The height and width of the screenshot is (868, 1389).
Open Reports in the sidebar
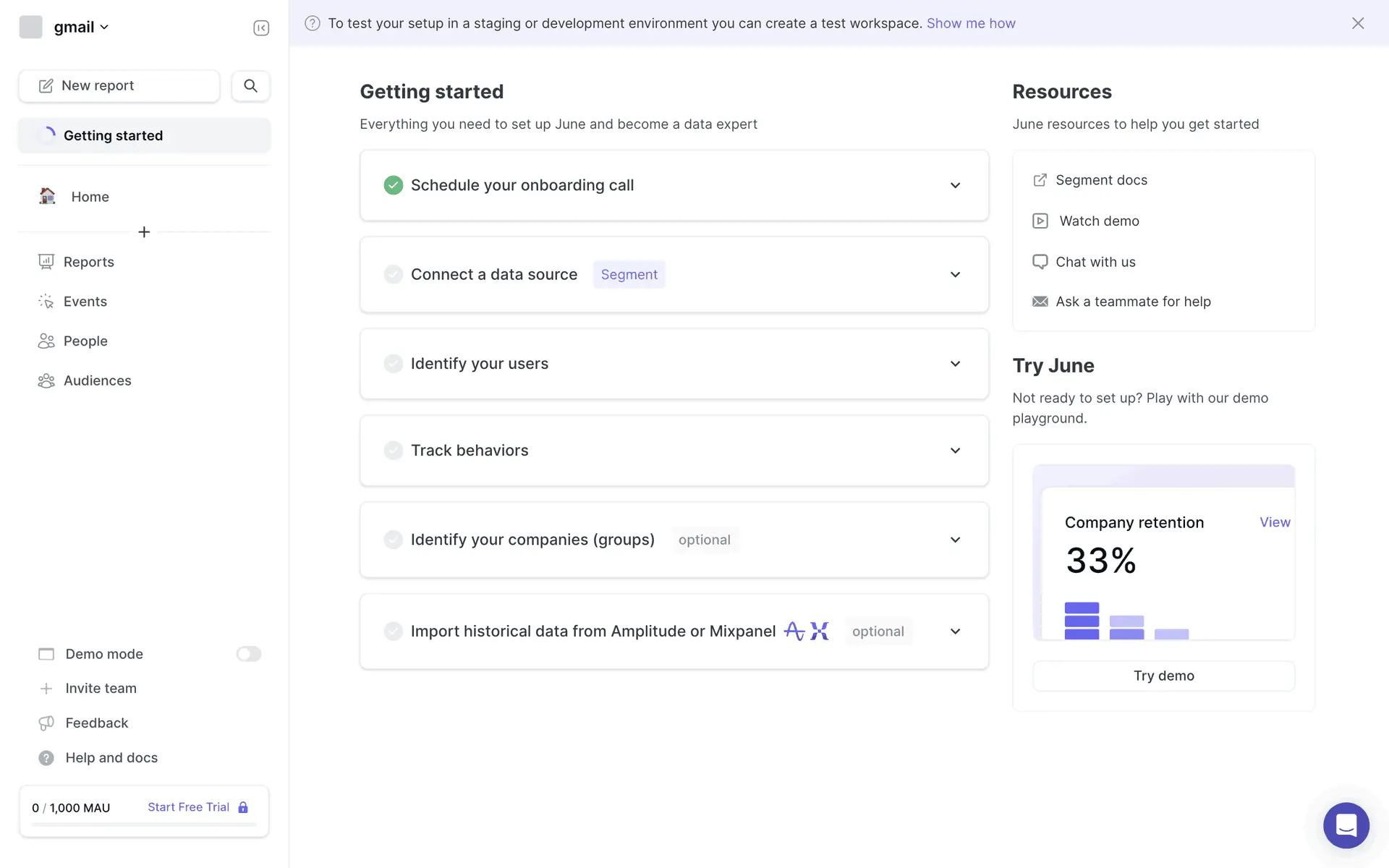pos(88,262)
